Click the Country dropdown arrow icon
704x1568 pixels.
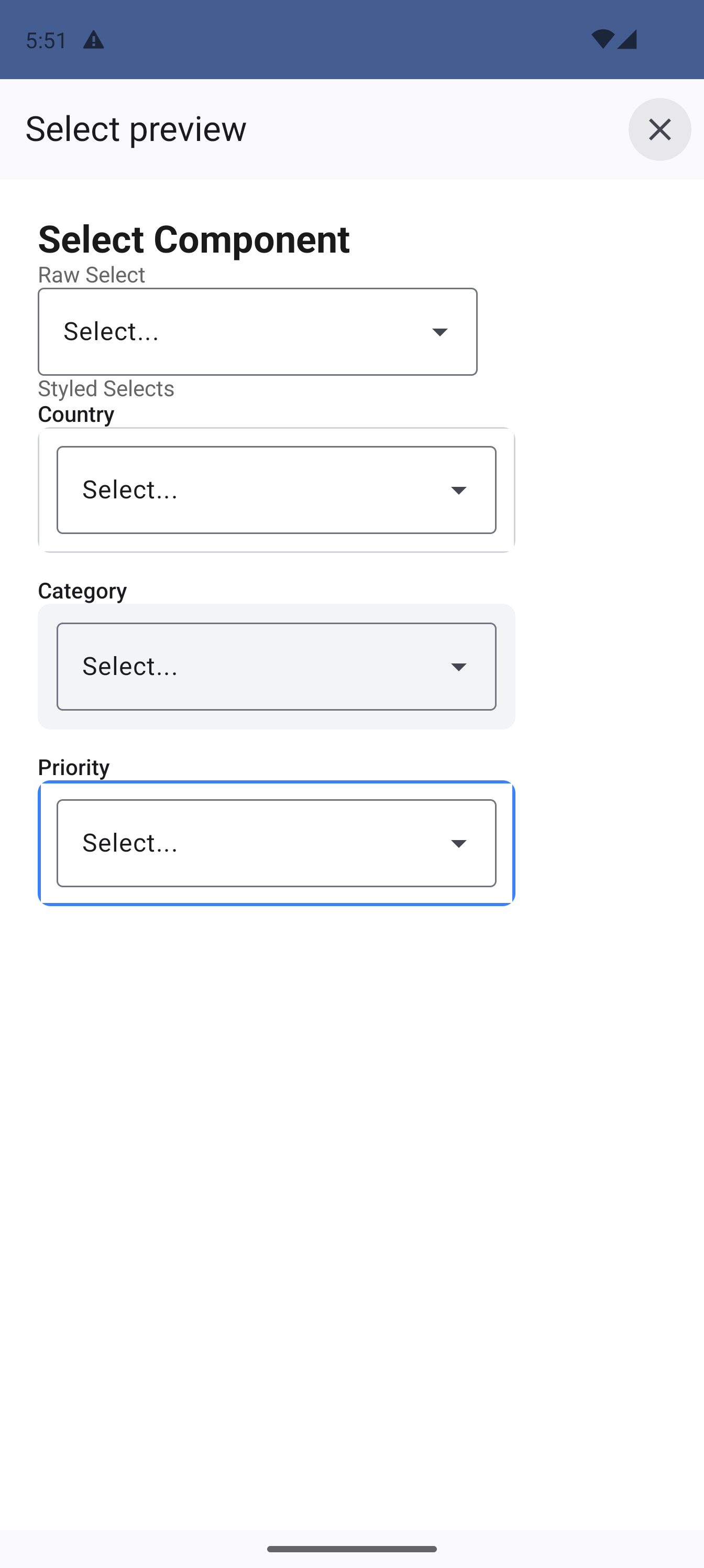pos(458,490)
